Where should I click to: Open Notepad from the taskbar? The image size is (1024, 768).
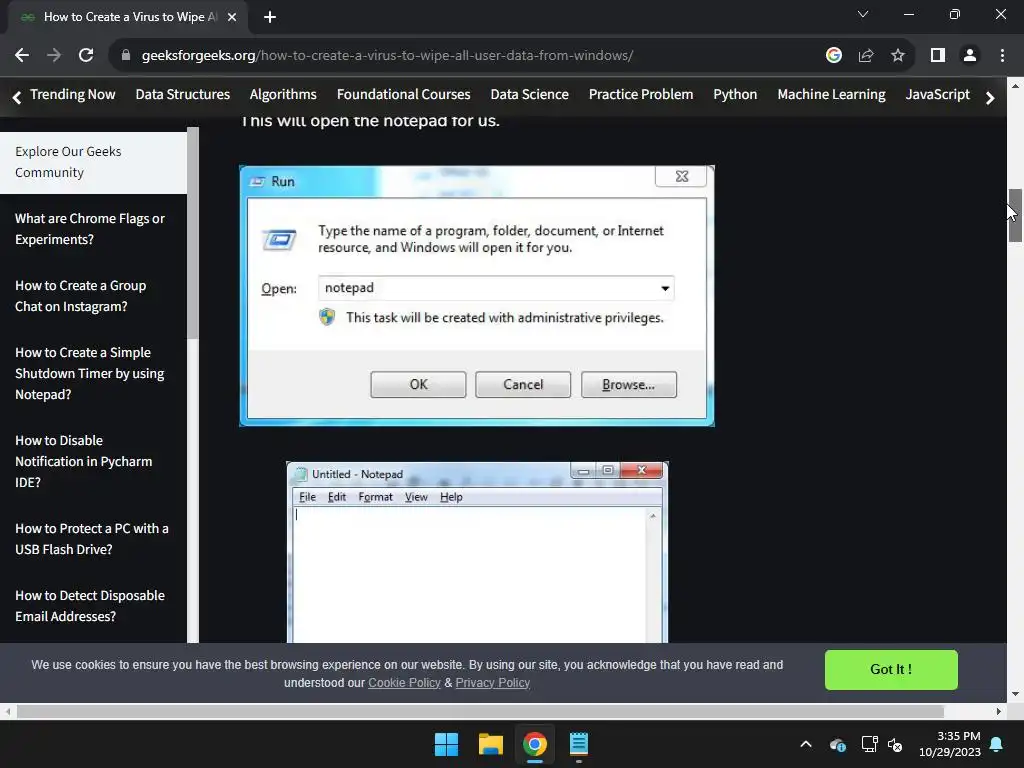pyautogui.click(x=579, y=744)
